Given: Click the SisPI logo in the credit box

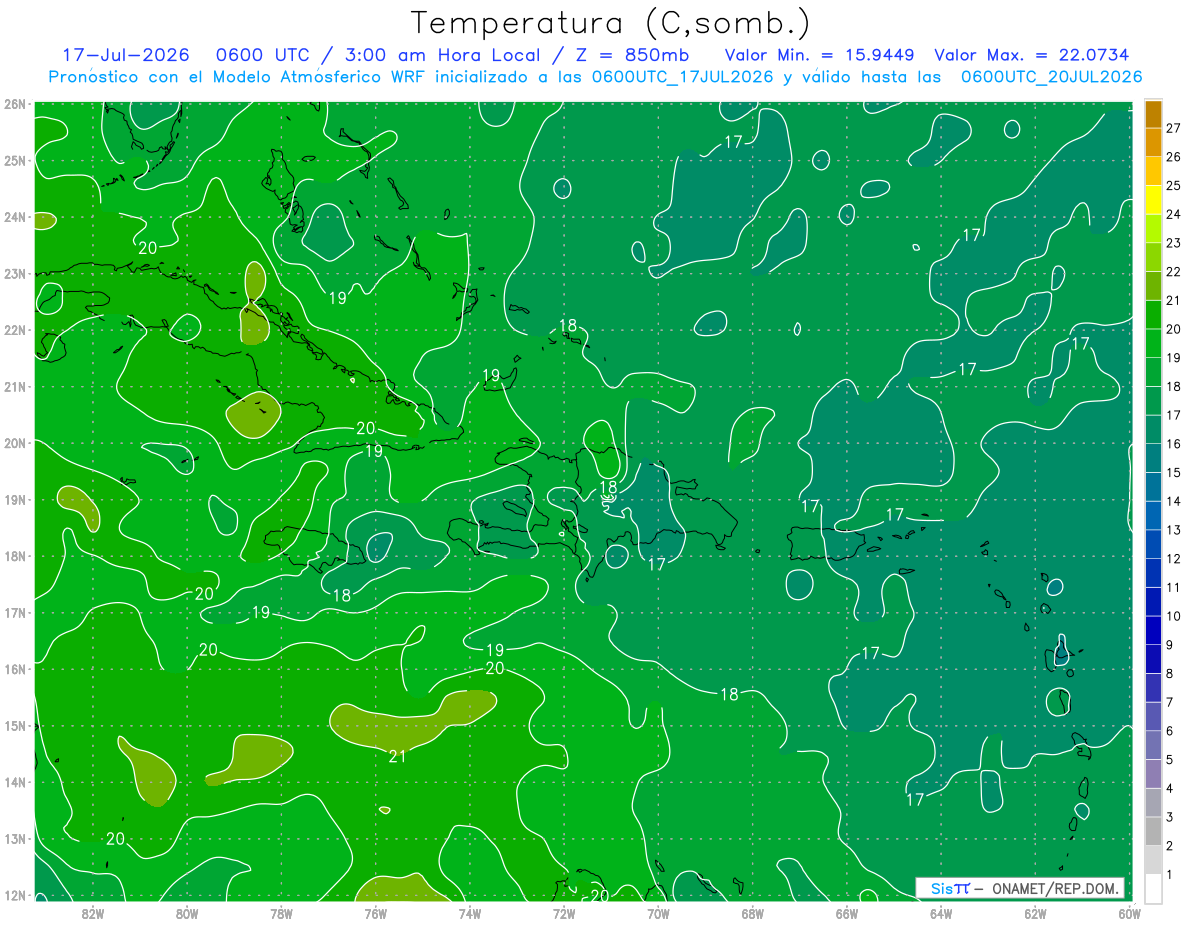Looking at the screenshot, I should 950,888.
